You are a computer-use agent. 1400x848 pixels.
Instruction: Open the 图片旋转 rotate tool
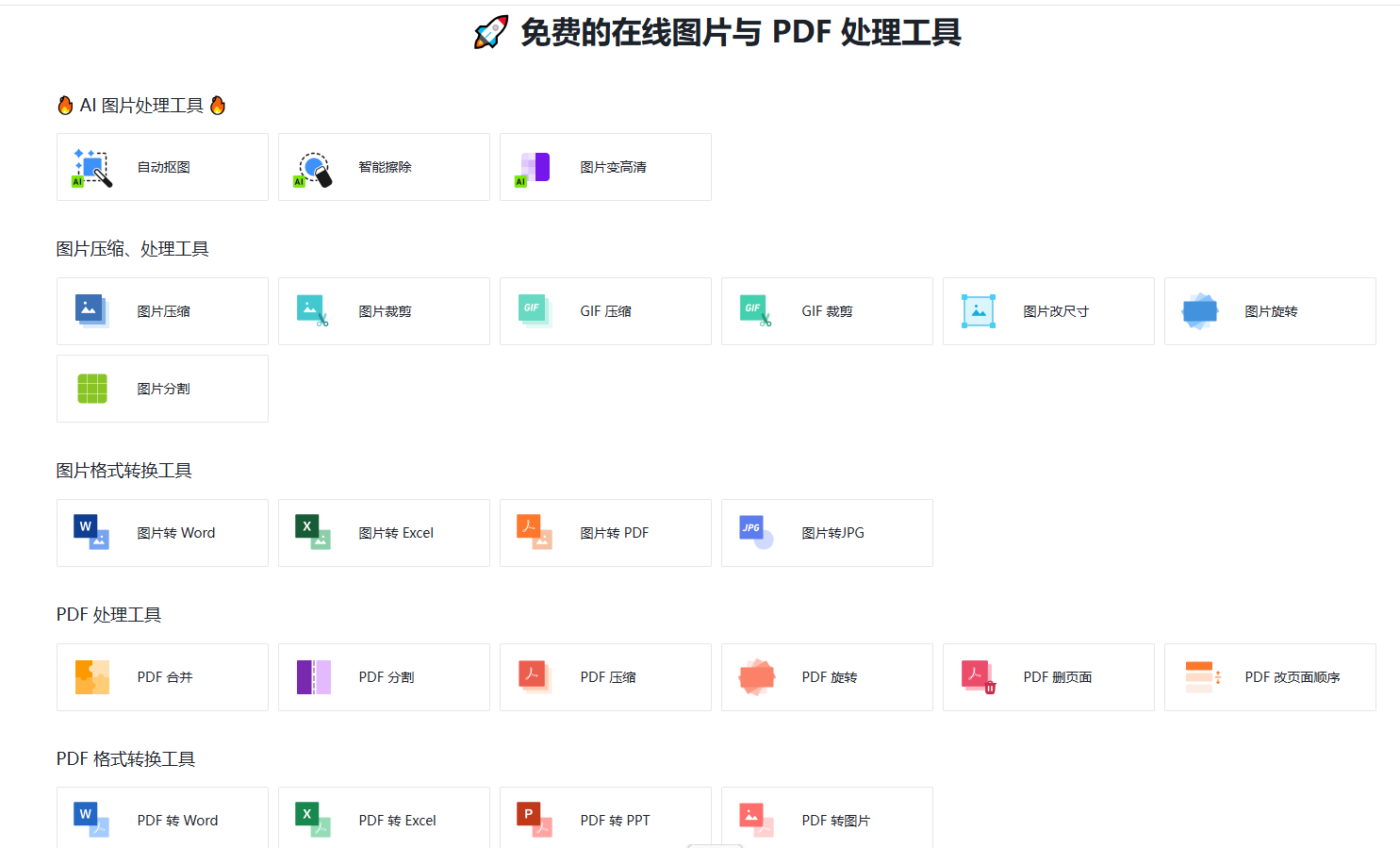point(1270,311)
